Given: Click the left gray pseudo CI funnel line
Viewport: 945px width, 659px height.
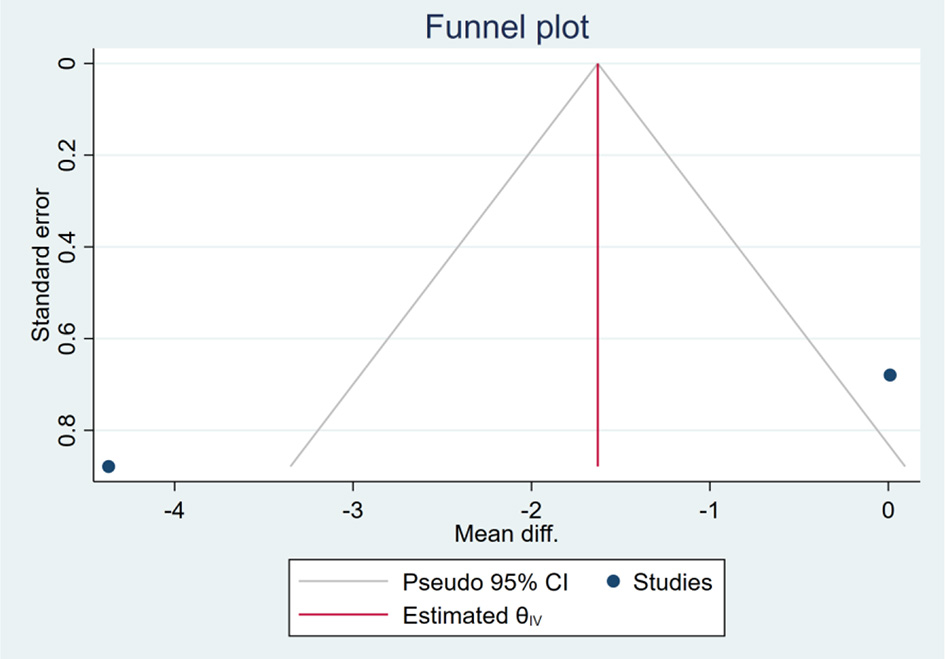Looking at the screenshot, I should click(x=445, y=264).
